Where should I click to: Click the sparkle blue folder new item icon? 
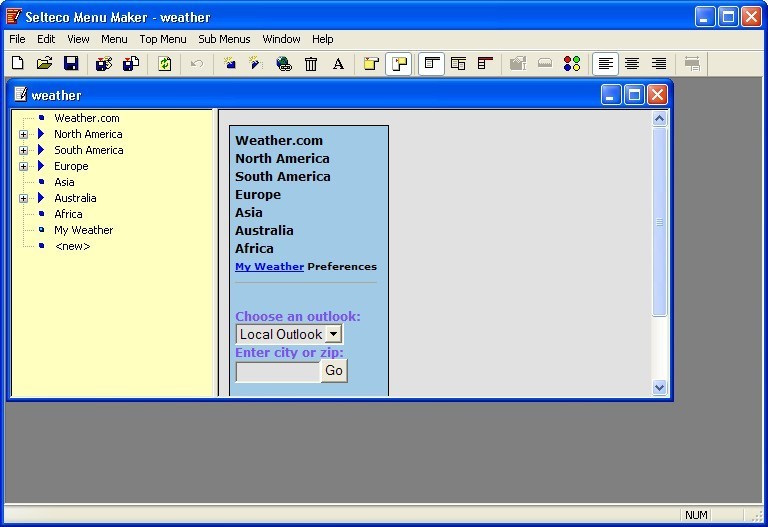pos(230,64)
